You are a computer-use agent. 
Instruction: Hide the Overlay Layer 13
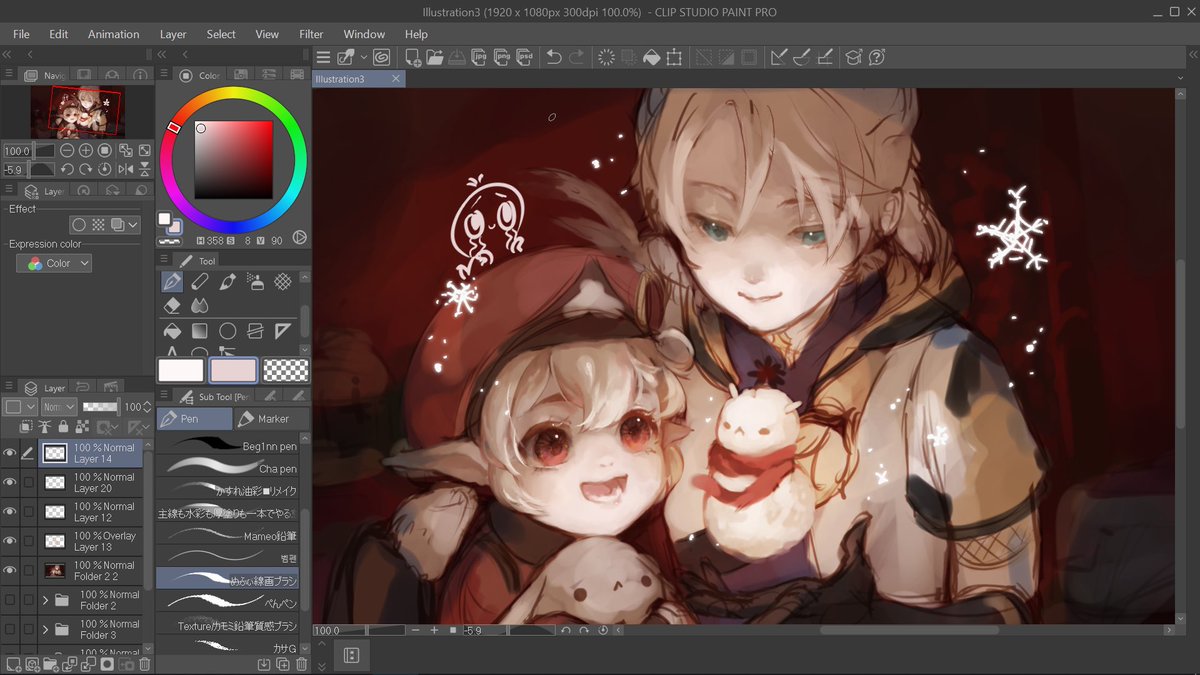(10, 539)
